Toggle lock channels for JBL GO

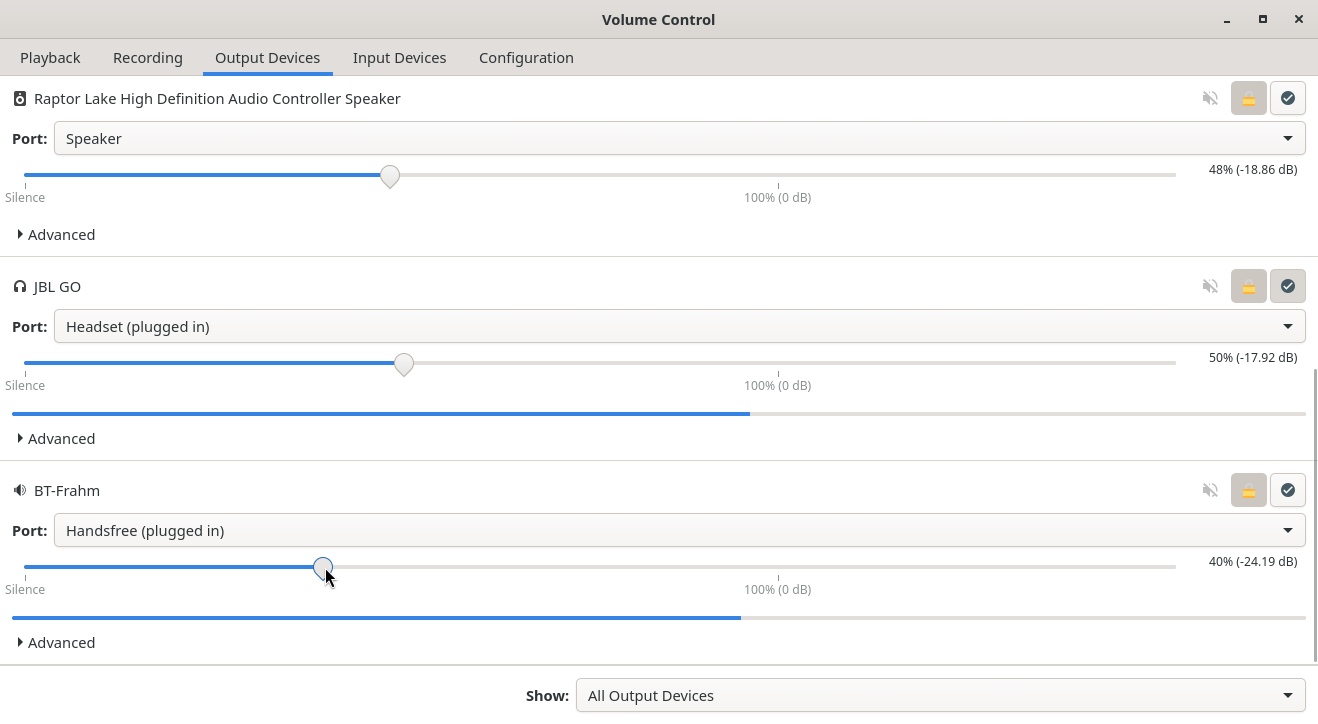tap(1248, 286)
